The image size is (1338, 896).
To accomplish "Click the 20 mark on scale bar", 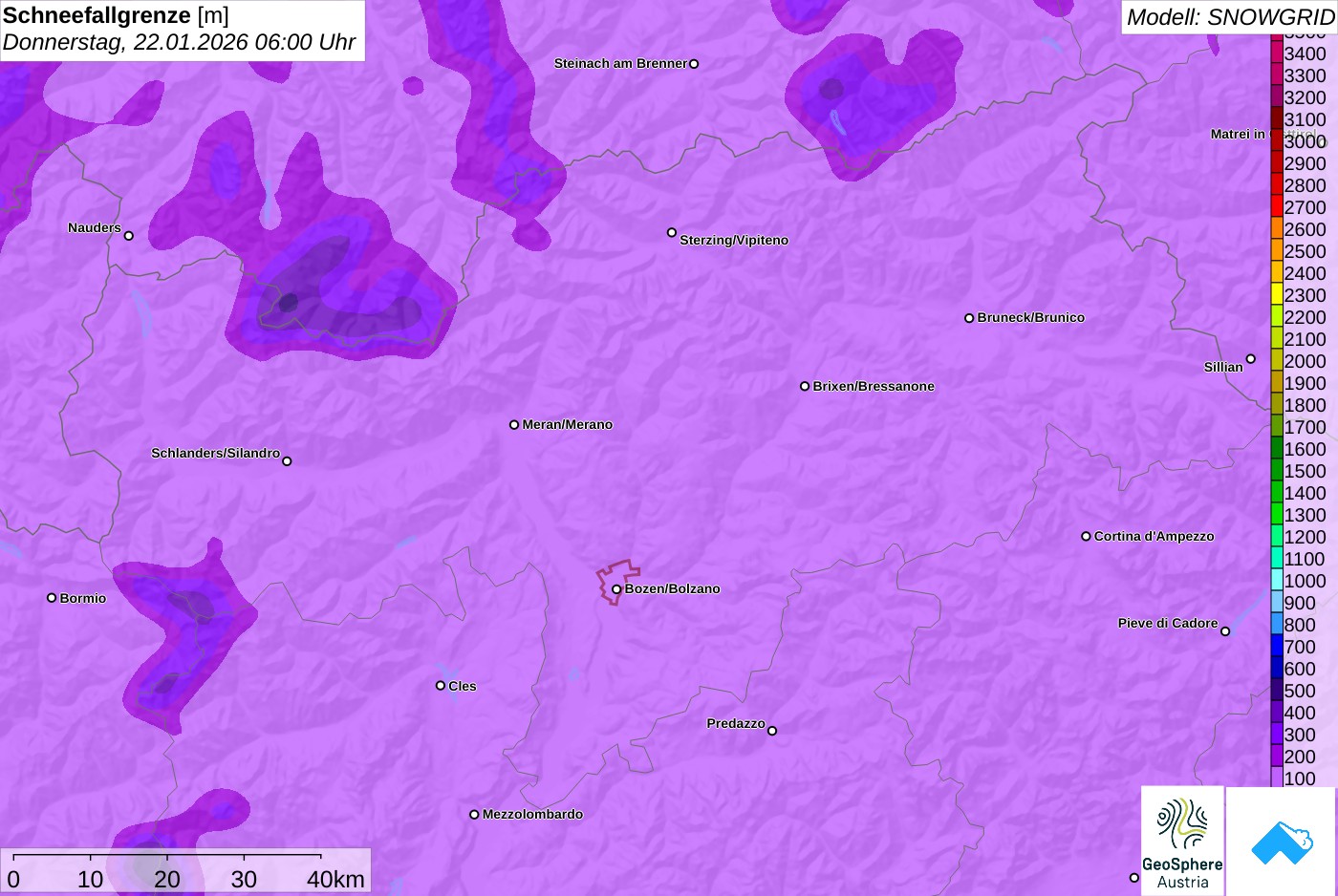I will (x=167, y=880).
